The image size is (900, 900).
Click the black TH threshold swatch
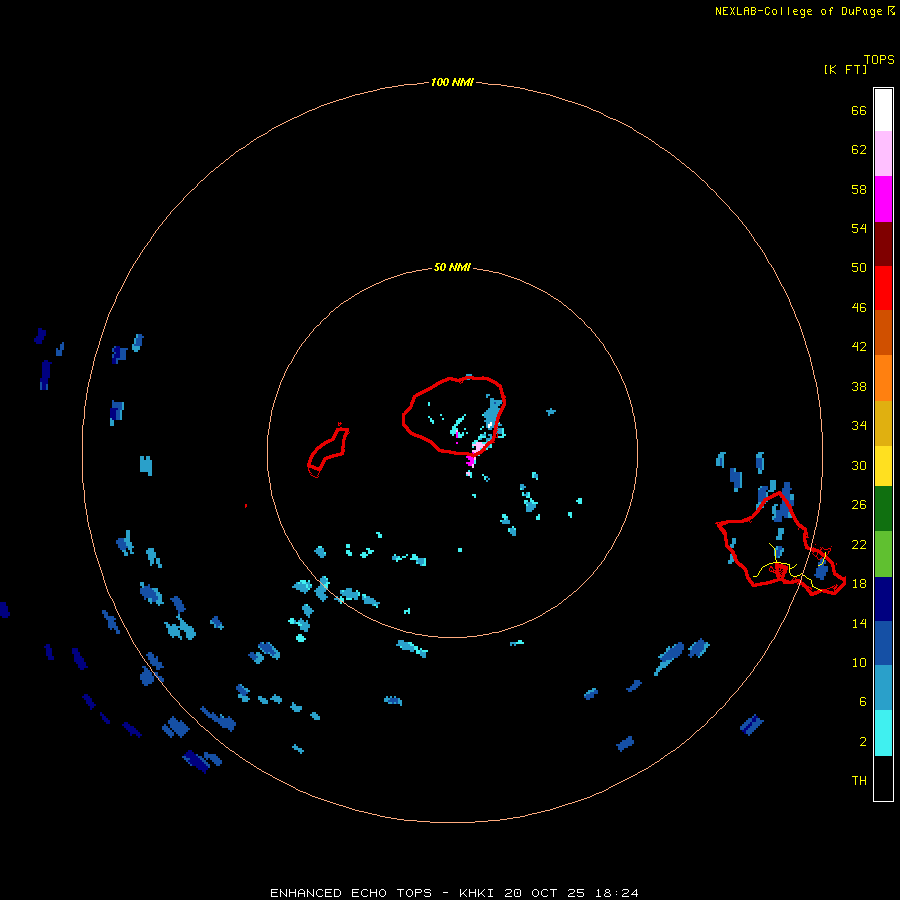pos(883,778)
